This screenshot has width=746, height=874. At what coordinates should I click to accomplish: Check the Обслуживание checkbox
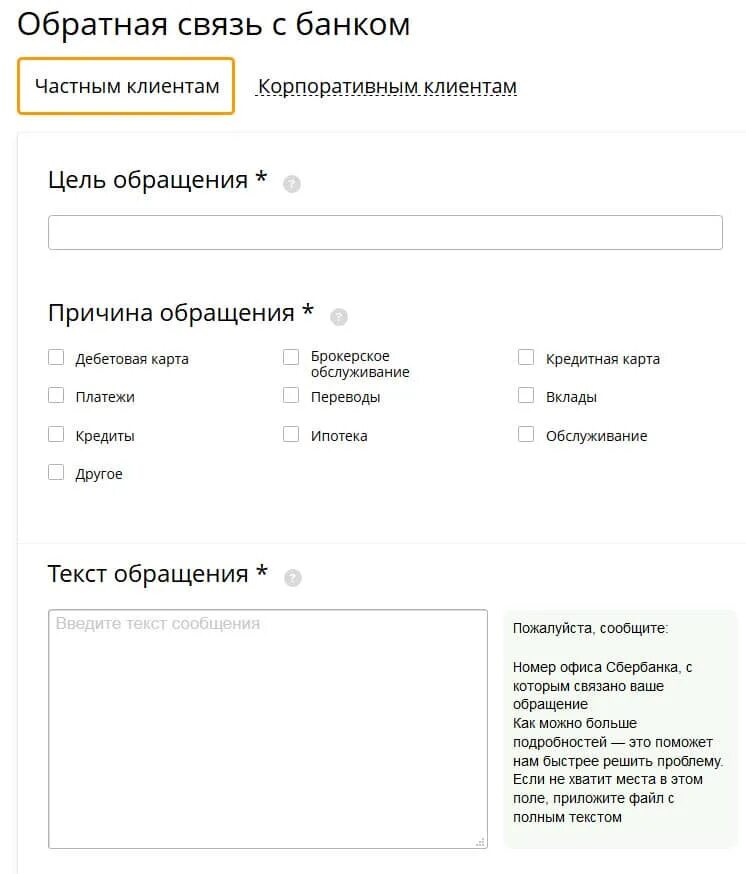[526, 434]
